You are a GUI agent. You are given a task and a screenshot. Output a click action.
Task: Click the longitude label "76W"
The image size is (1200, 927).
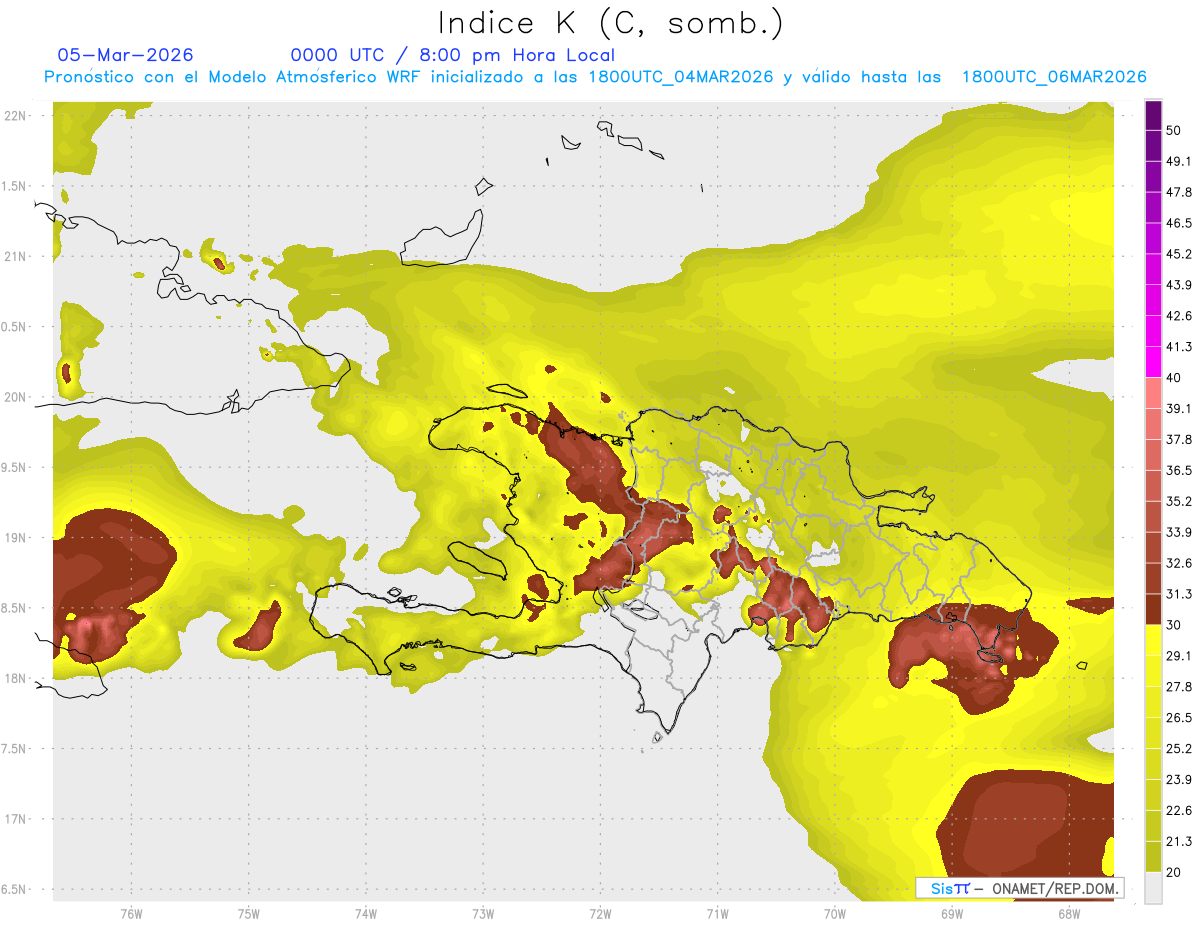(x=131, y=913)
